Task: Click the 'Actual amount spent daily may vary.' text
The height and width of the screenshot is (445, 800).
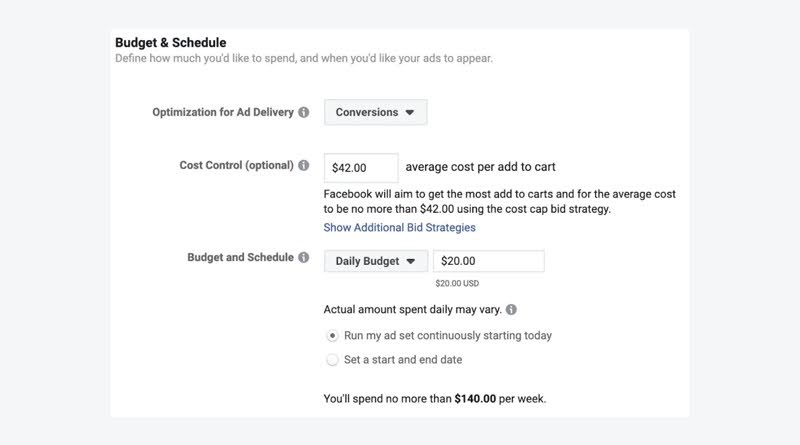Action: point(412,309)
